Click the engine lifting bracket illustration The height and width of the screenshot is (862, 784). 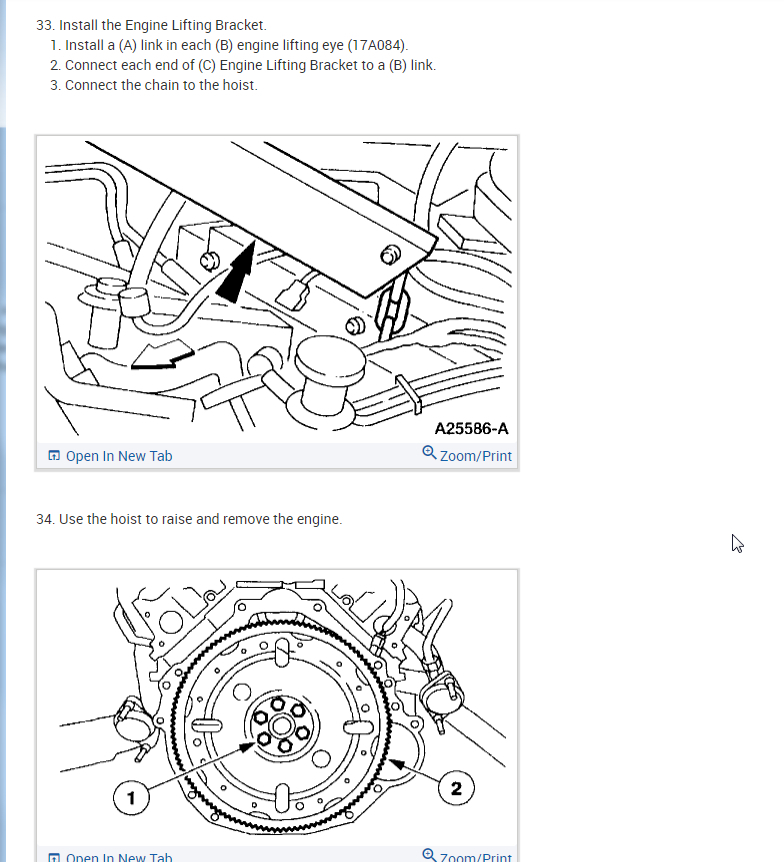coord(277,289)
